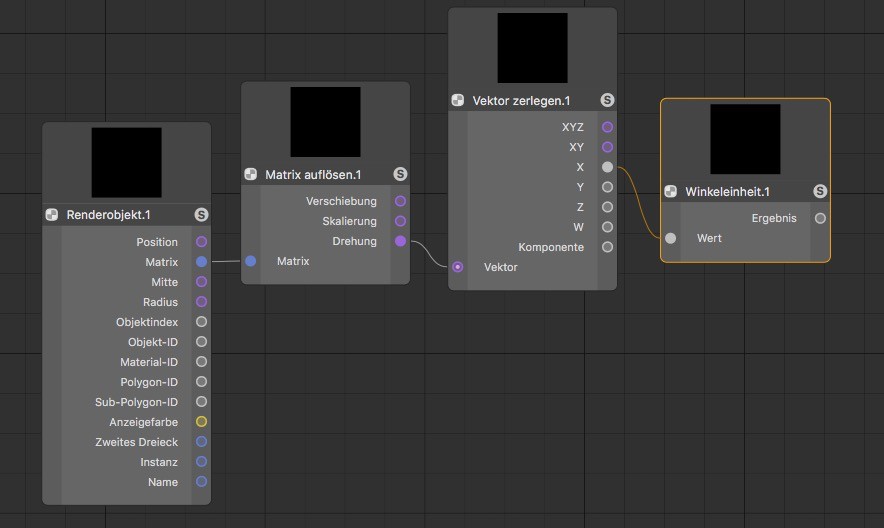
Task: Click the Wert input port on Winkeleinheit.1
Action: [671, 238]
